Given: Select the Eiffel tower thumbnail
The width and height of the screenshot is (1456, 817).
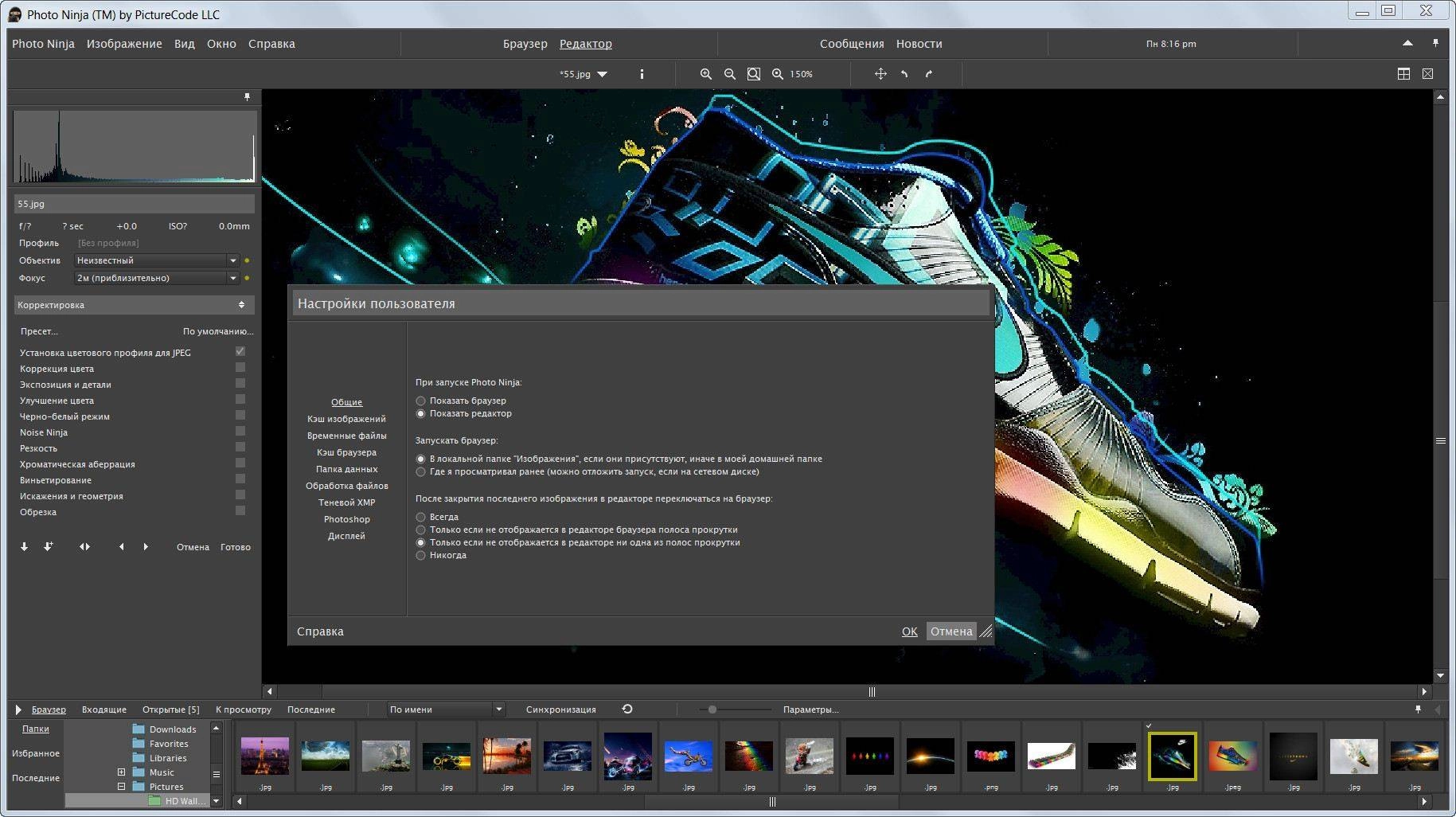Looking at the screenshot, I should click(264, 756).
